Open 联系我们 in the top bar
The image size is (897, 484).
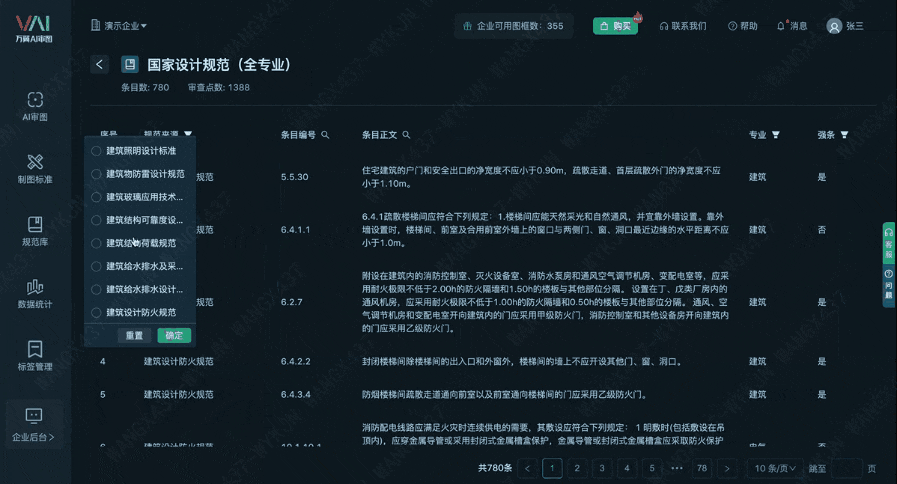[x=682, y=26]
